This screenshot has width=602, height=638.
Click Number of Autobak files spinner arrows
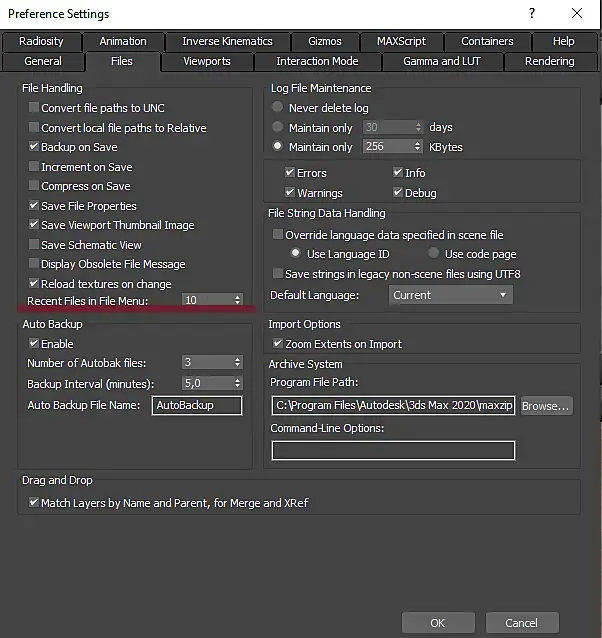click(238, 362)
